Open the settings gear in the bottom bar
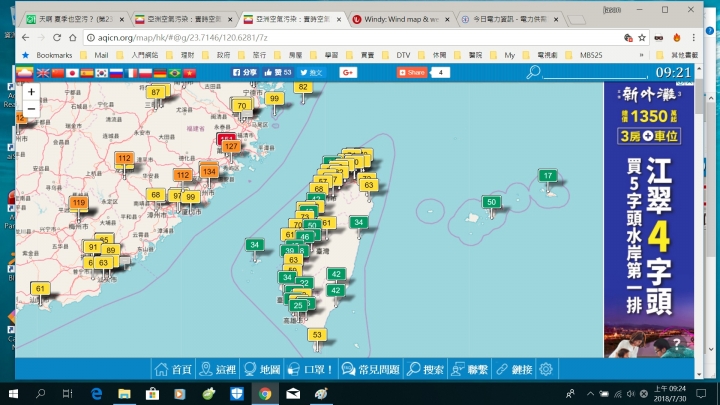The width and height of the screenshot is (720, 405). tap(546, 369)
